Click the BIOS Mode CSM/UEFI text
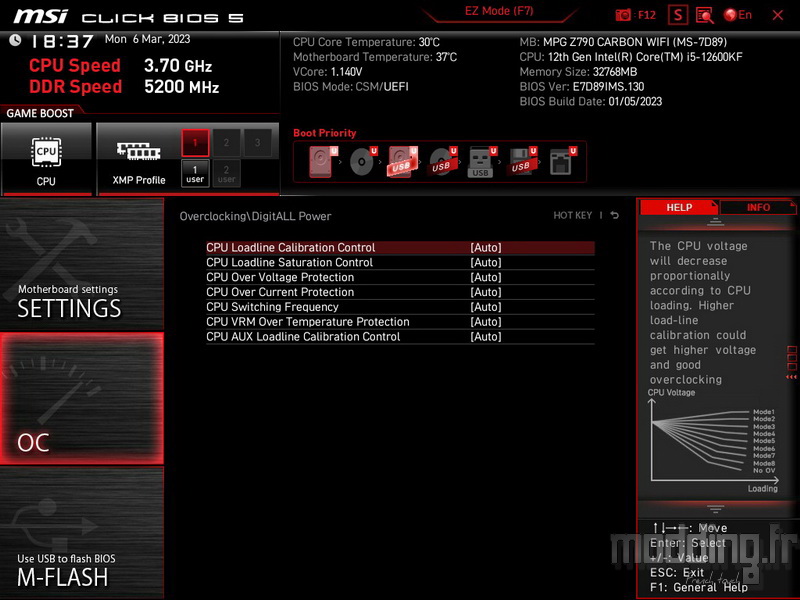 pos(351,86)
